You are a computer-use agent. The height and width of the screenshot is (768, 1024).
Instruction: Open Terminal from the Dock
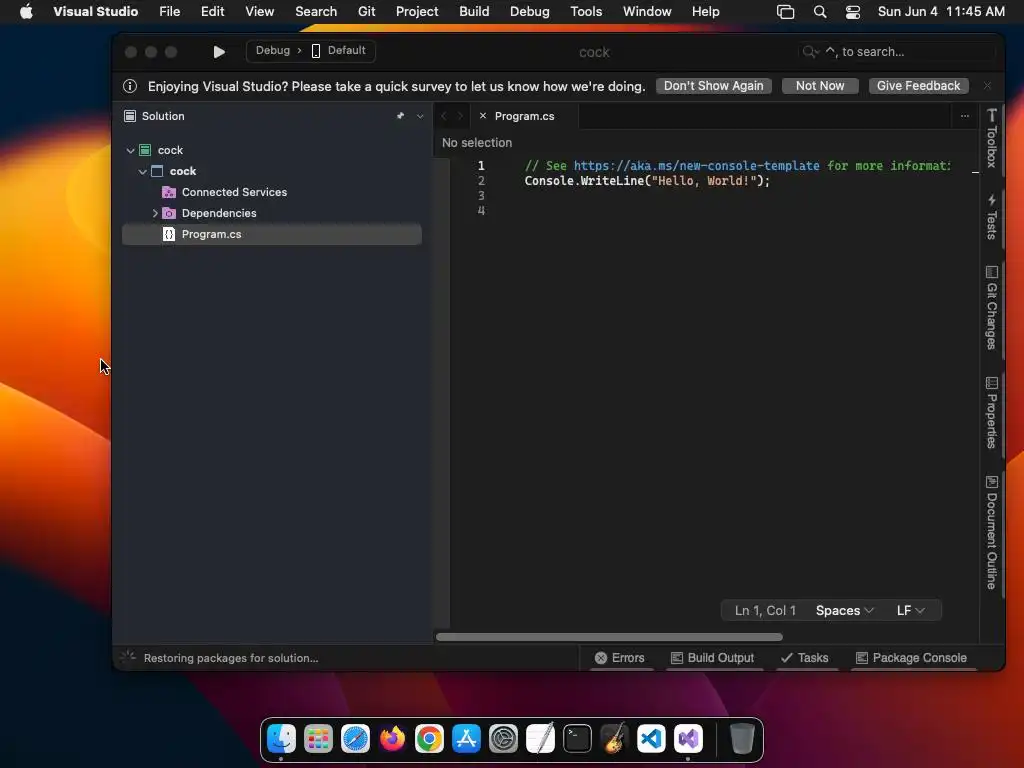pos(577,739)
